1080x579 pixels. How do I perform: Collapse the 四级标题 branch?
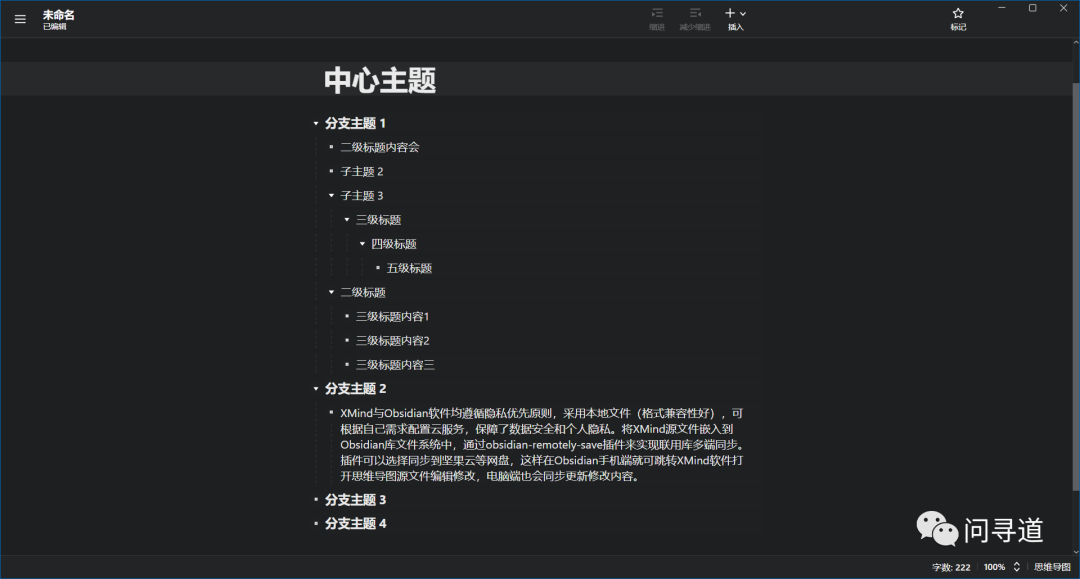[361, 243]
